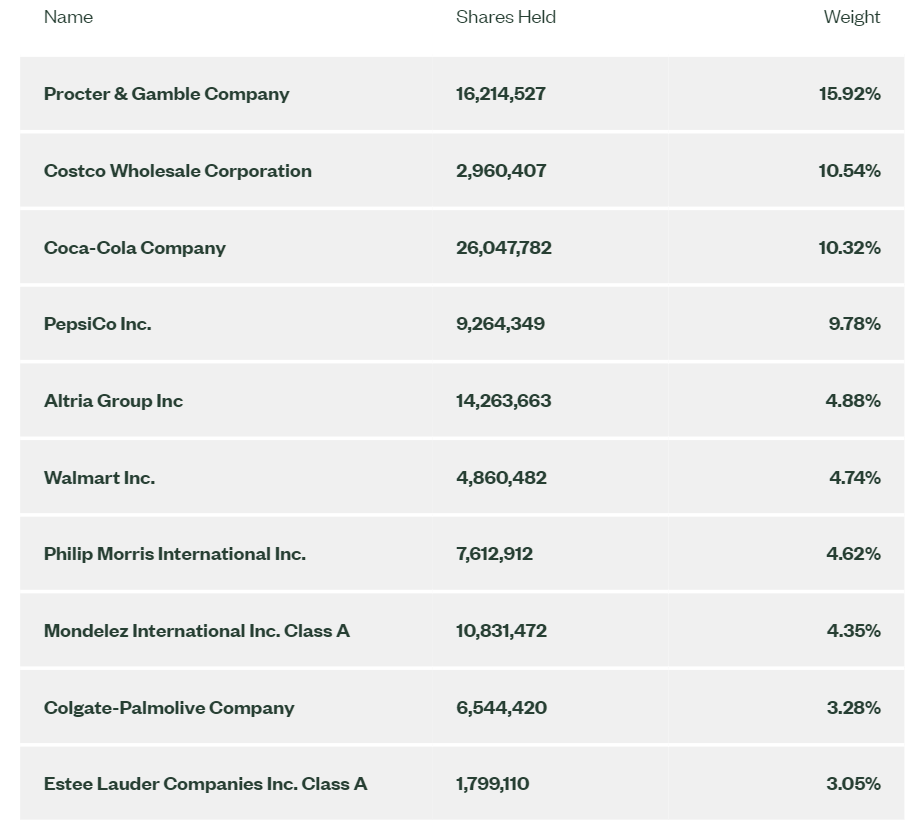Click the Weight column header
Screen dimensions: 917x833
852,18
